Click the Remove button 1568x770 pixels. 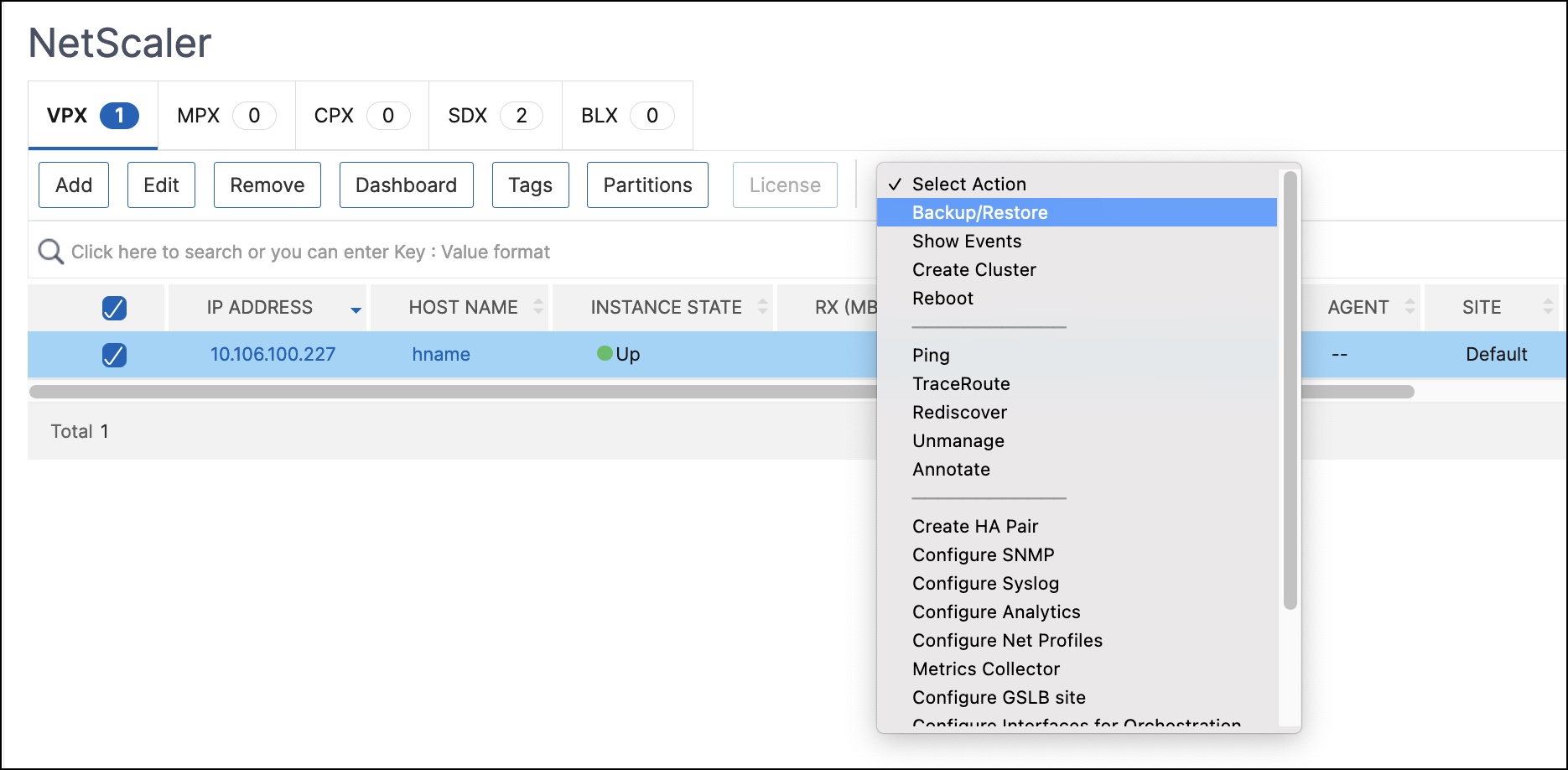(267, 185)
